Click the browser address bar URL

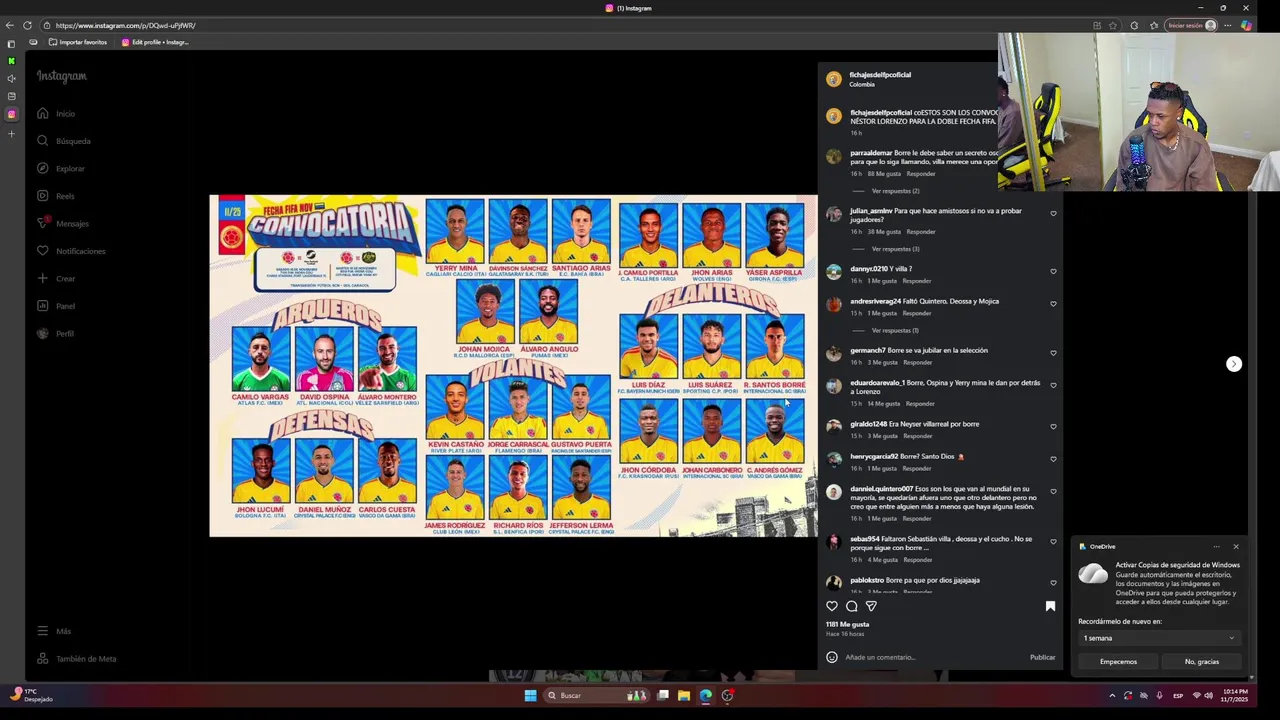[x=125, y=25]
